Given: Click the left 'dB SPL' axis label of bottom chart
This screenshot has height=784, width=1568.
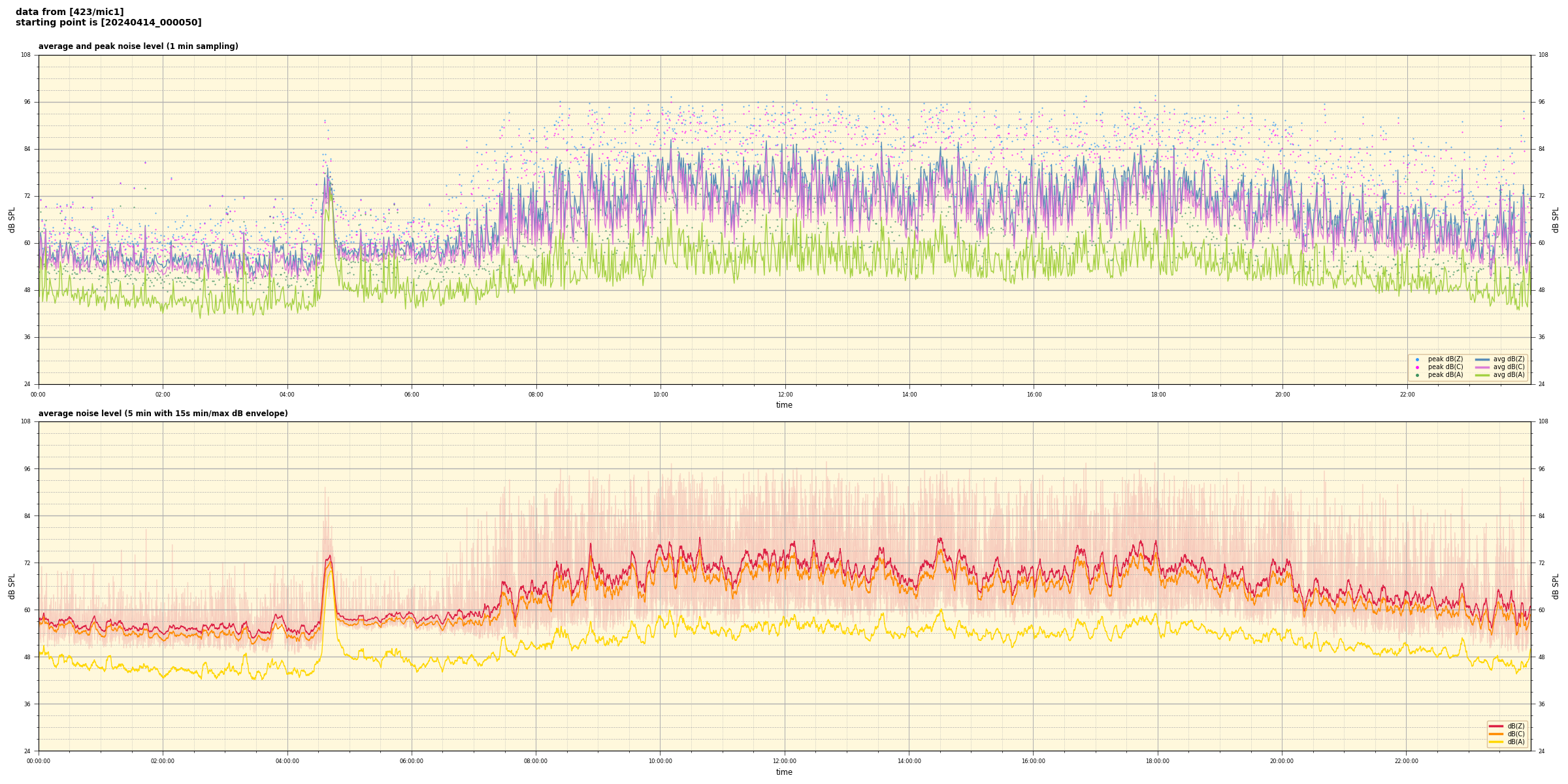Looking at the screenshot, I should coord(12,586).
